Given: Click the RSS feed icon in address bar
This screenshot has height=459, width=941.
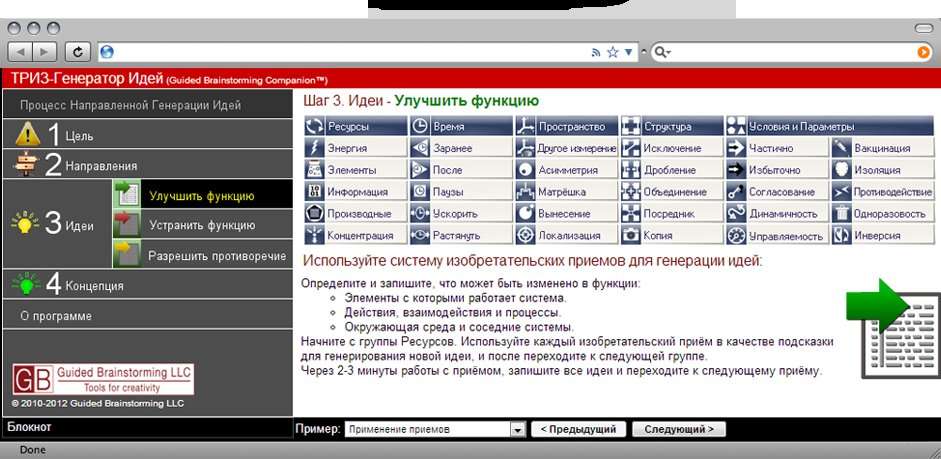Looking at the screenshot, I should [596, 53].
